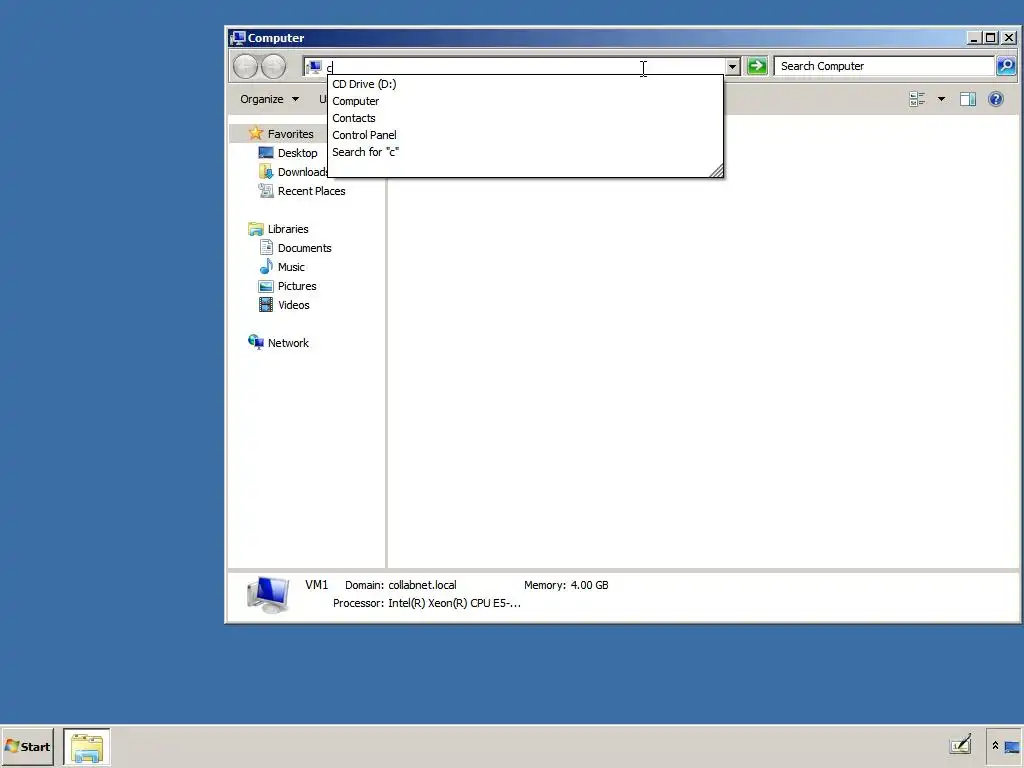
Task: Click the Favorites star icon
Action: [x=255, y=133]
